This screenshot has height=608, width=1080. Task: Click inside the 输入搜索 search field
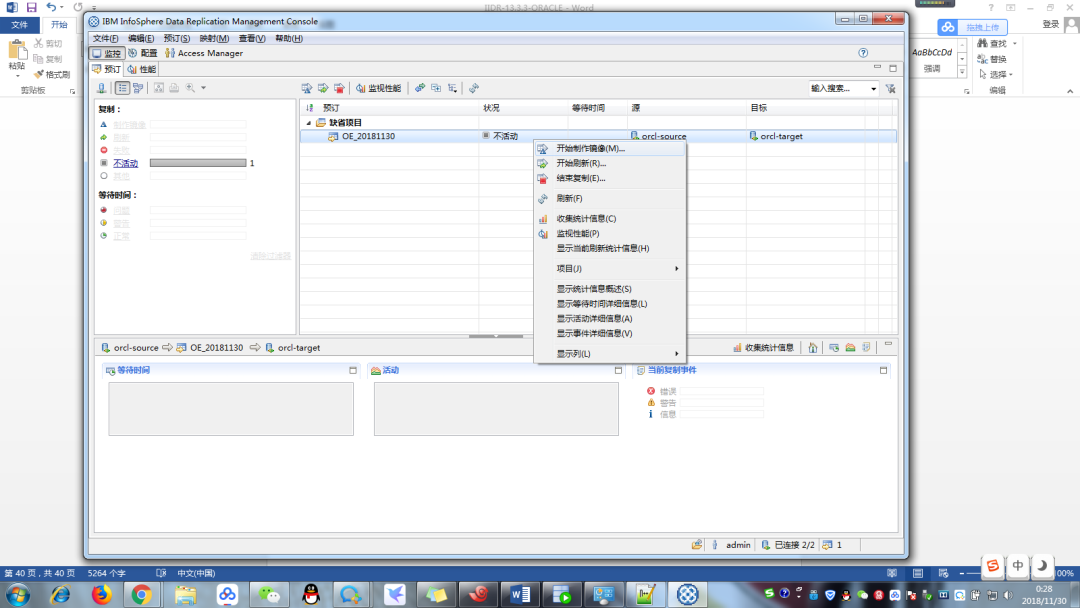838,88
